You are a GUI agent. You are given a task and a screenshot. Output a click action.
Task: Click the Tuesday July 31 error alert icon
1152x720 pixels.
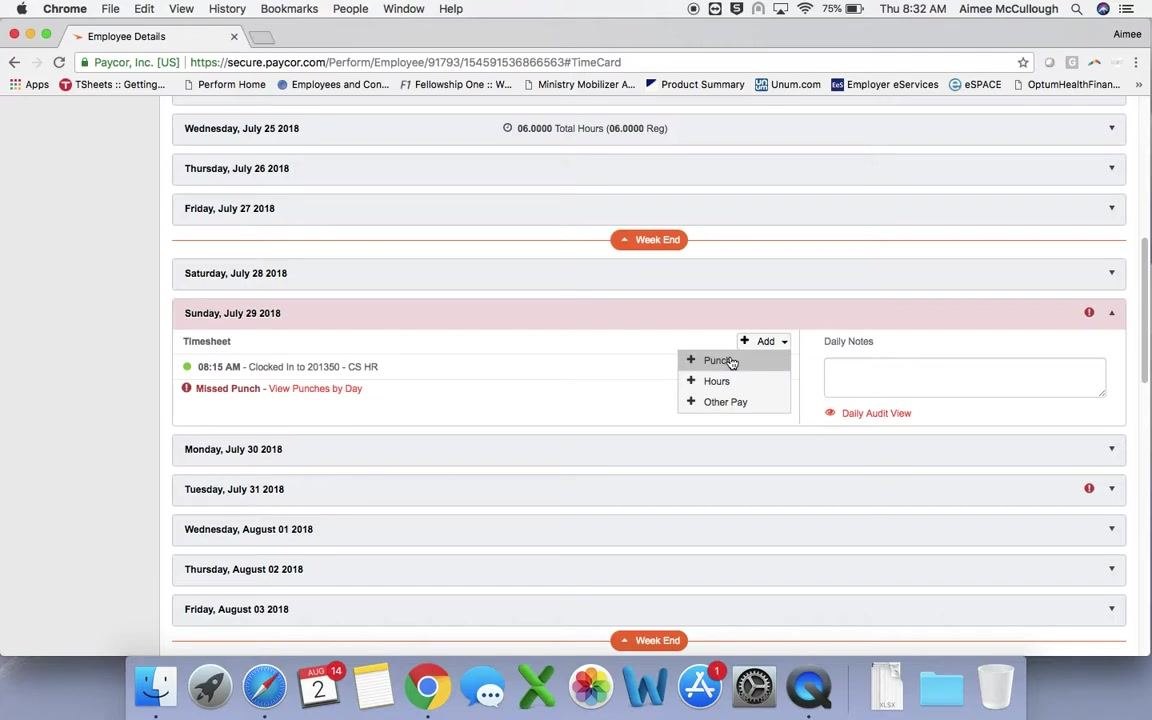[x=1089, y=488]
